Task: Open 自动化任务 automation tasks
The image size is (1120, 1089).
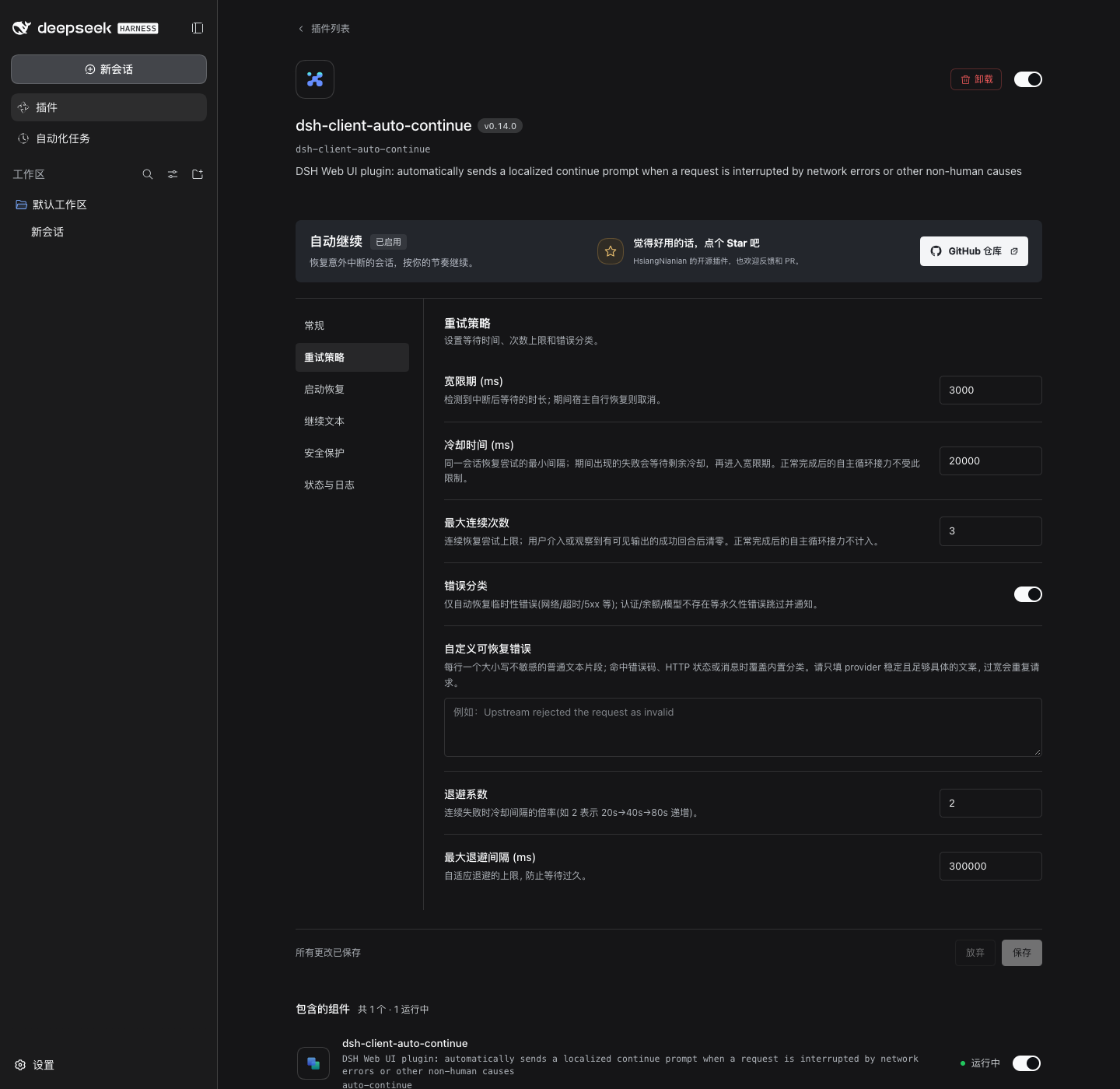Action: click(109, 138)
